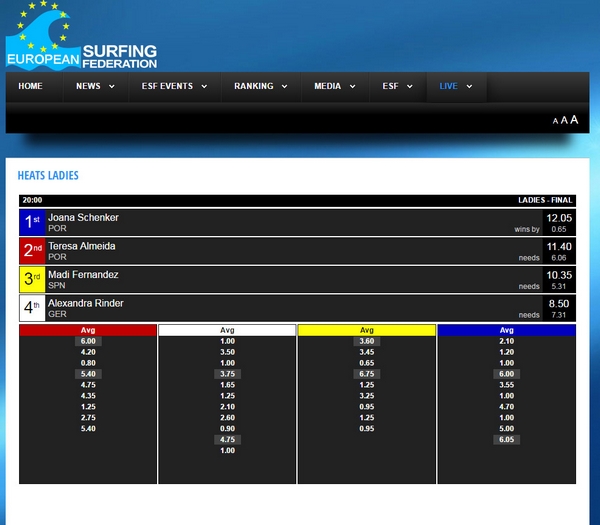Click Alexandra Rinder's total 8.50
Image resolution: width=600 pixels, height=525 pixels.
559,304
